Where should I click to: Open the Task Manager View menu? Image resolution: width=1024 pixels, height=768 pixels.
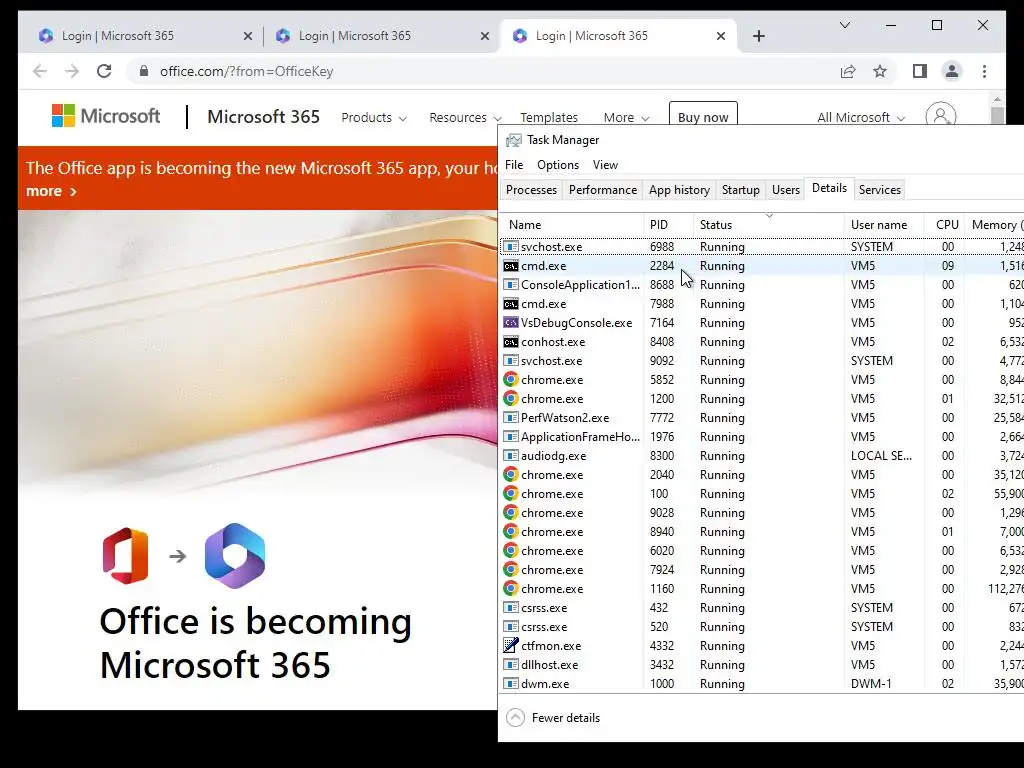tap(605, 165)
